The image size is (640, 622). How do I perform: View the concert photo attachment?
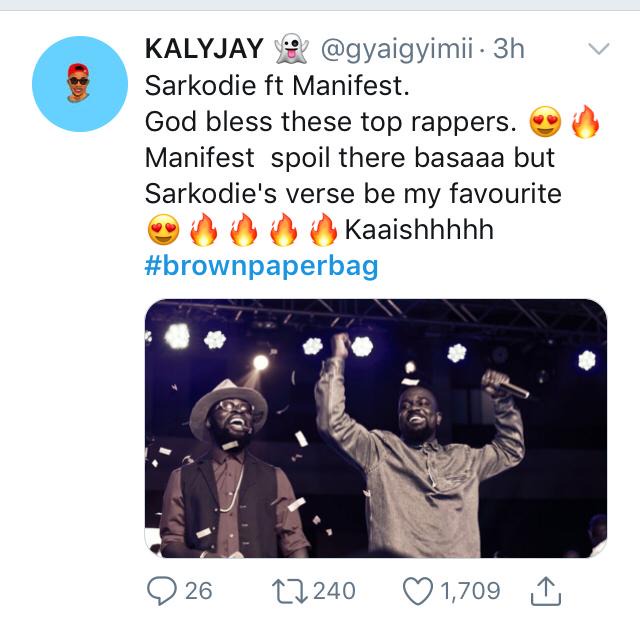click(x=376, y=429)
